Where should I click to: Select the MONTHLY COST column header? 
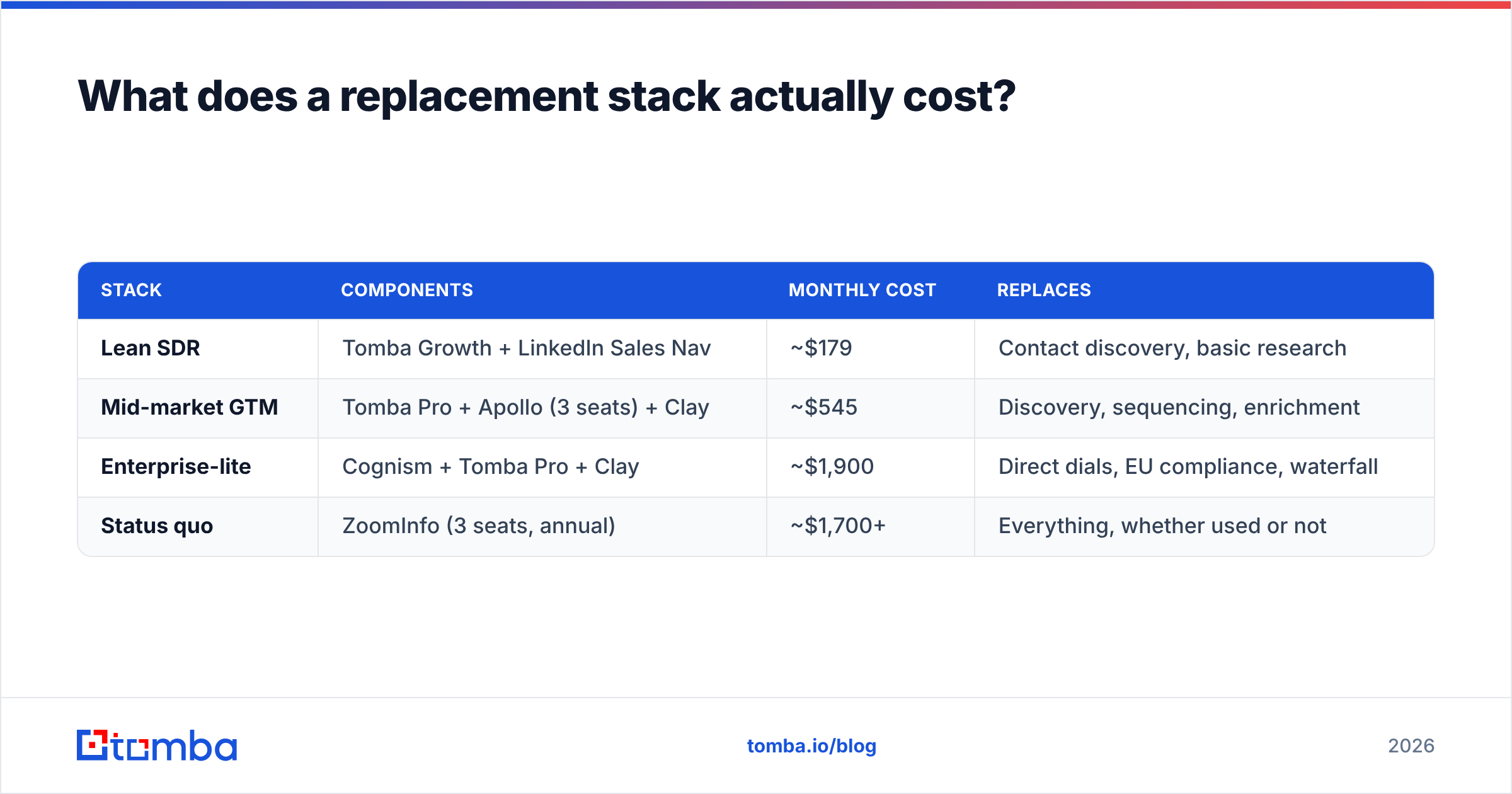(862, 290)
